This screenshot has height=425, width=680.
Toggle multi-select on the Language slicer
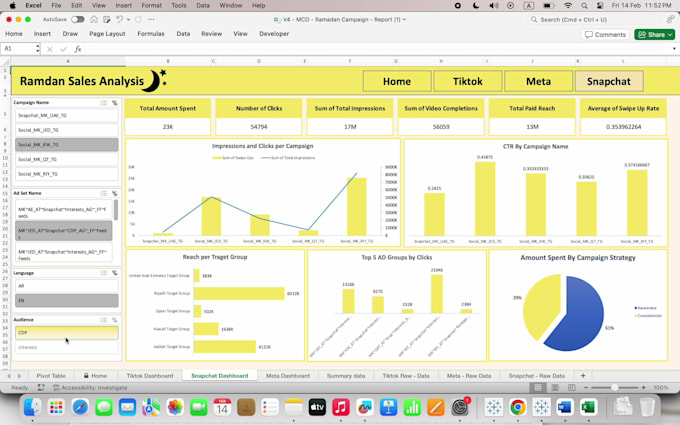[x=104, y=273]
